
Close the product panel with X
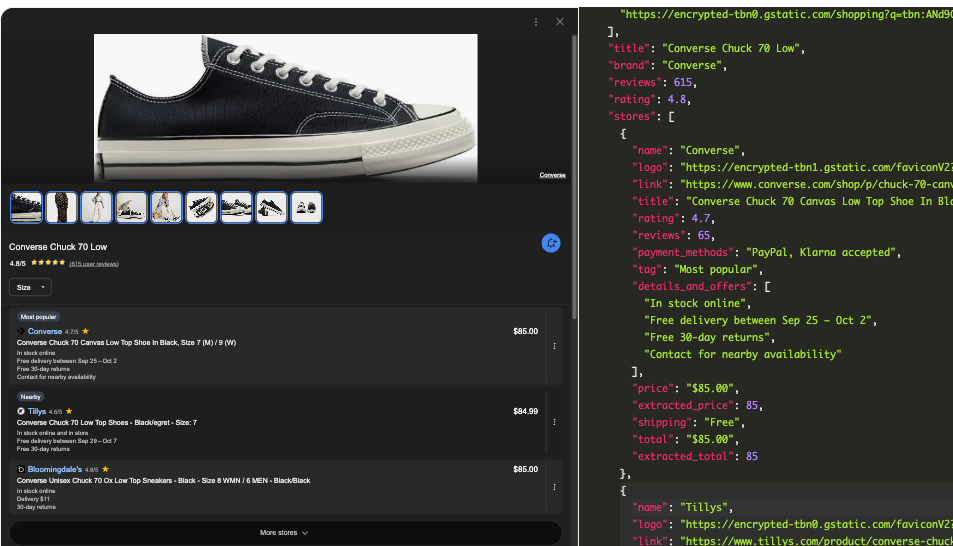(560, 22)
